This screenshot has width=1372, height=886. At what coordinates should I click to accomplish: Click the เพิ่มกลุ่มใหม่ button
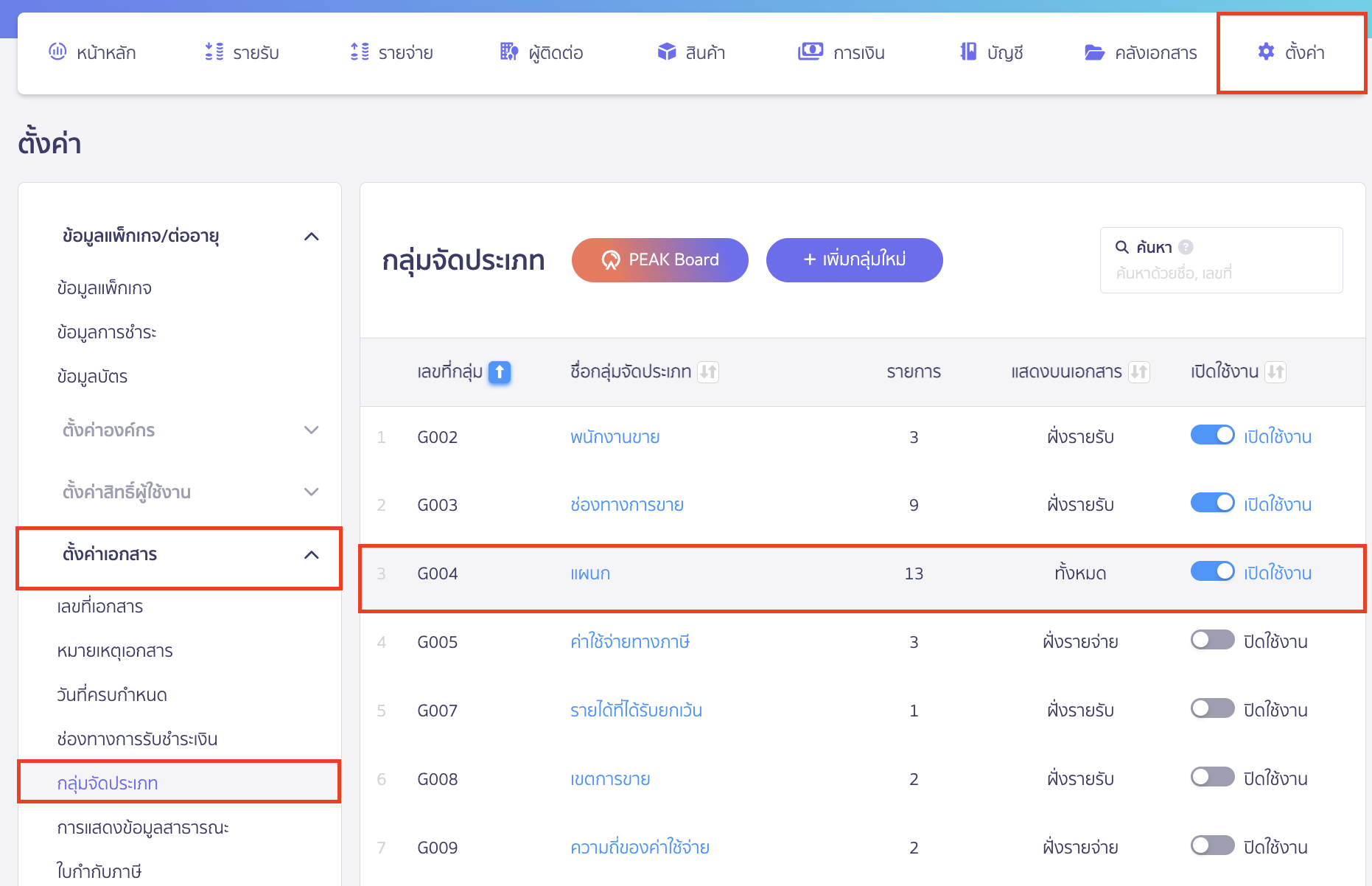pyautogui.click(x=854, y=260)
